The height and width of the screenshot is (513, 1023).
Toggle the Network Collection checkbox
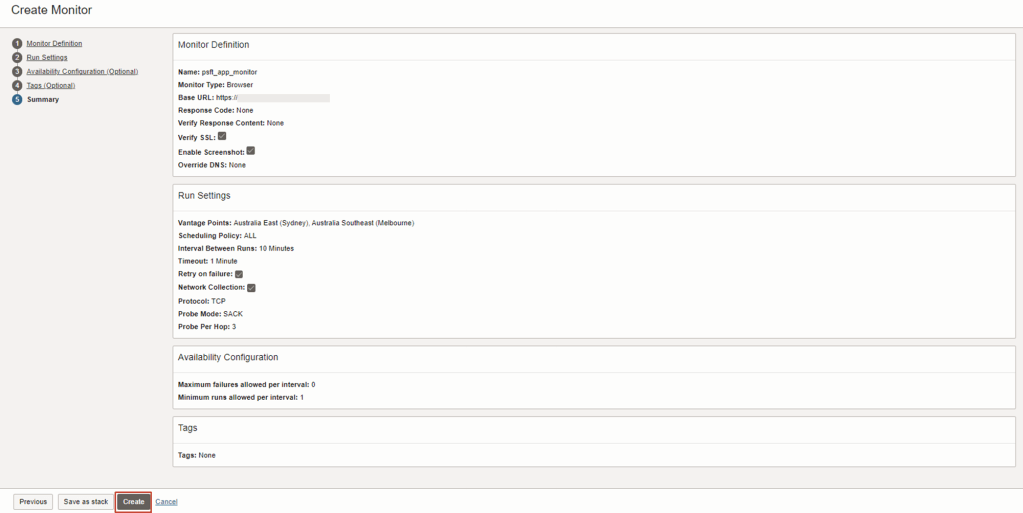click(x=252, y=287)
